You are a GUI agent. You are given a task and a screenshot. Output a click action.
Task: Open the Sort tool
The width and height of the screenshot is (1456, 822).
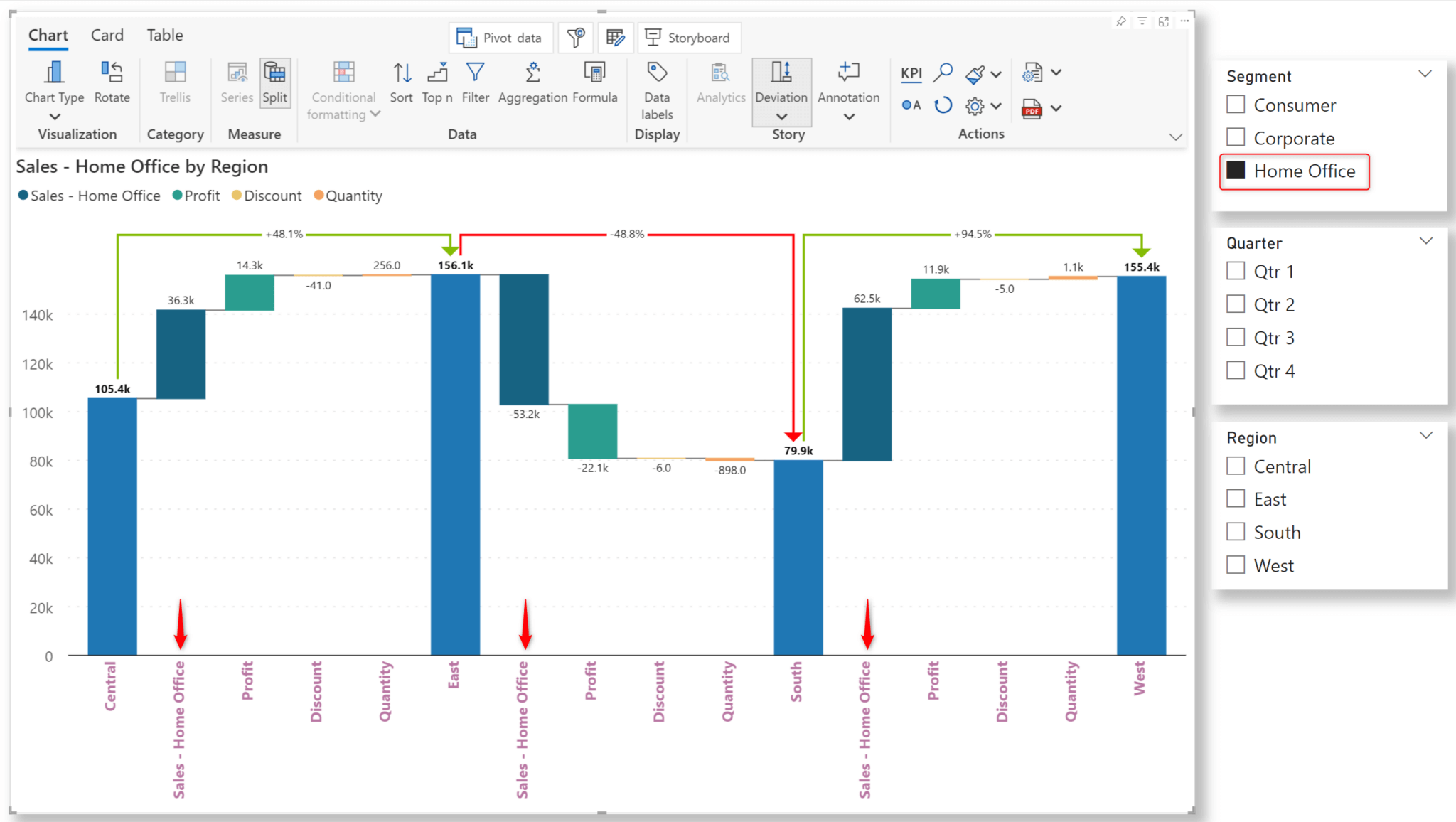pyautogui.click(x=401, y=82)
